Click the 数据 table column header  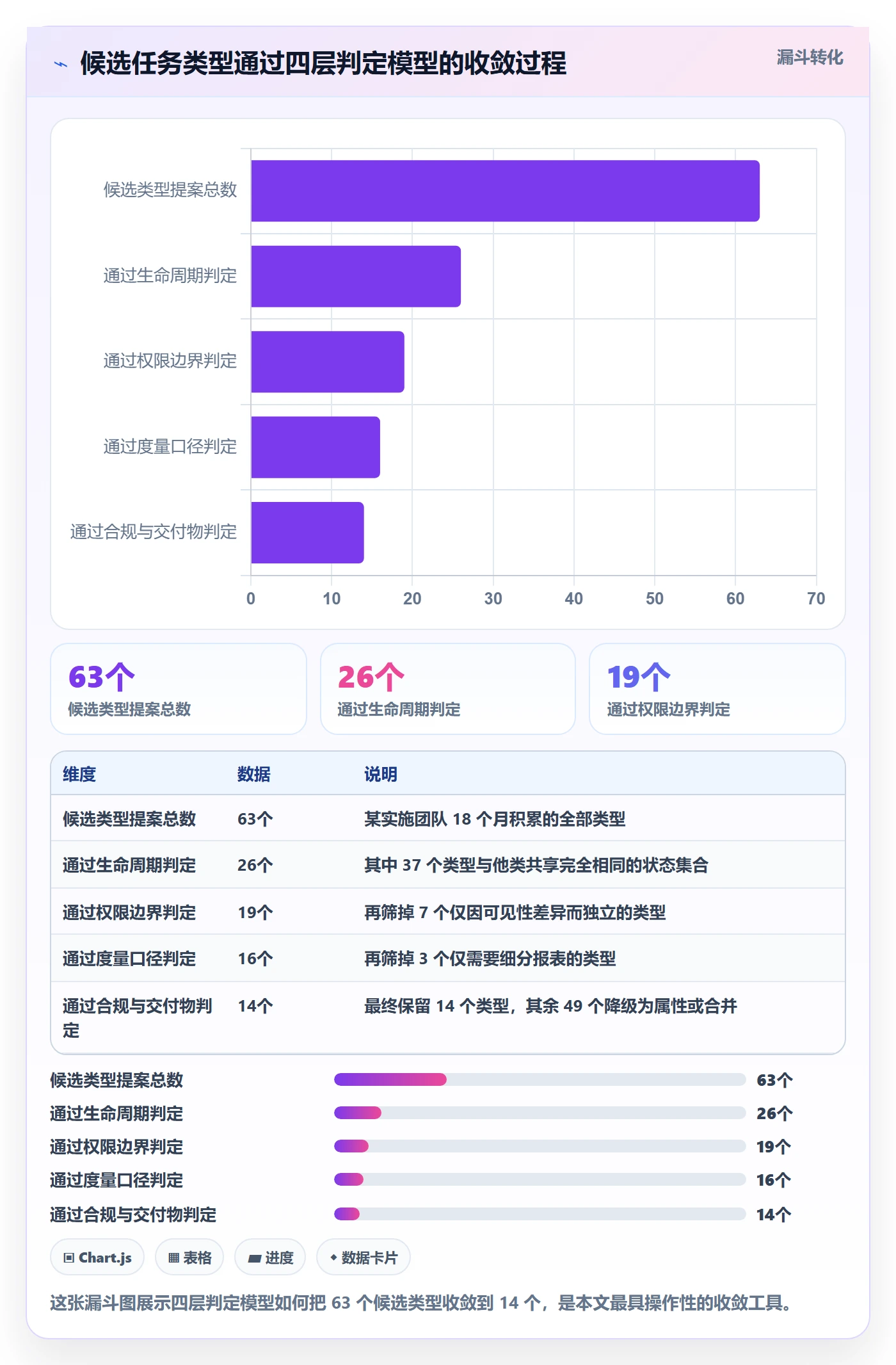point(254,774)
